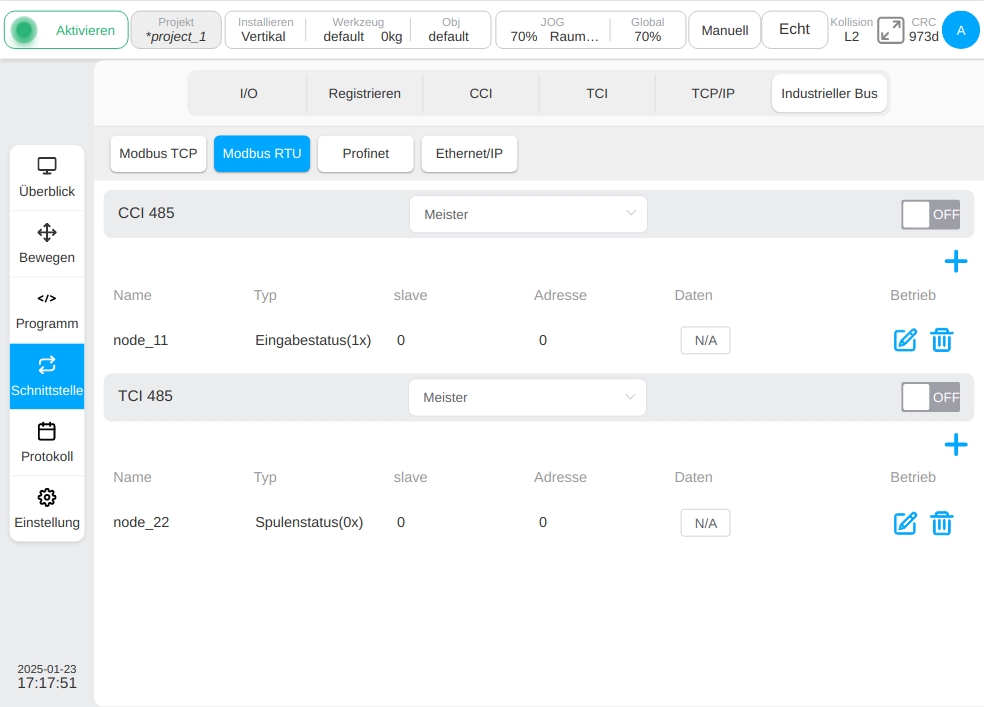
Task: Click the Aktivieren button
Action: tap(66, 30)
